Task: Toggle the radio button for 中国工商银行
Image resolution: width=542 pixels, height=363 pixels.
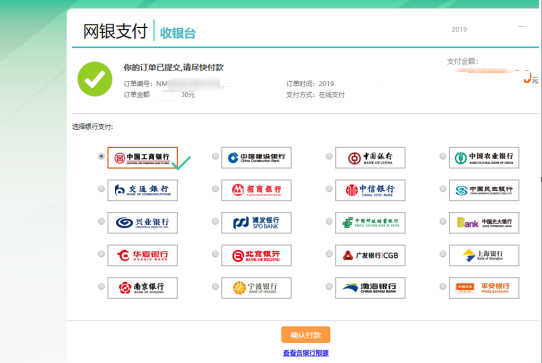Action: tap(101, 156)
